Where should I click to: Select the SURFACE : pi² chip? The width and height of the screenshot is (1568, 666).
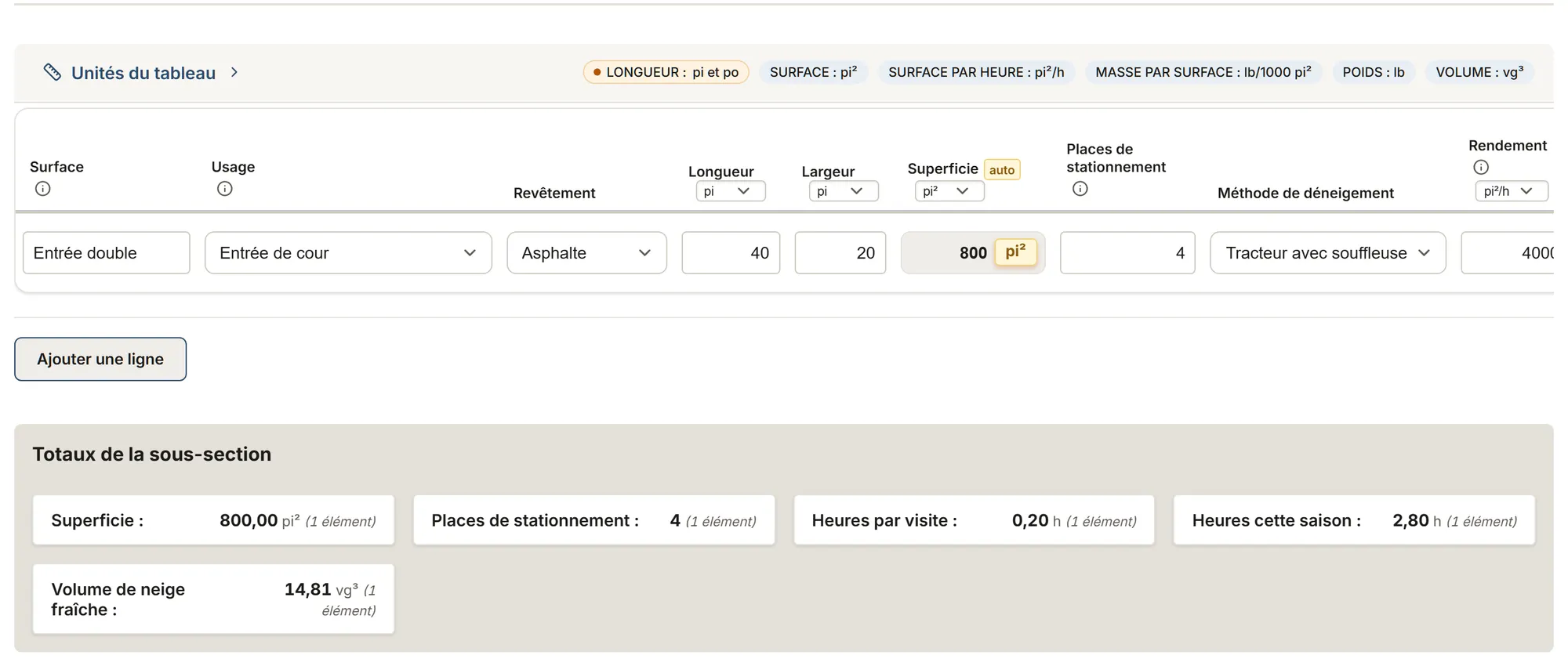tap(813, 72)
